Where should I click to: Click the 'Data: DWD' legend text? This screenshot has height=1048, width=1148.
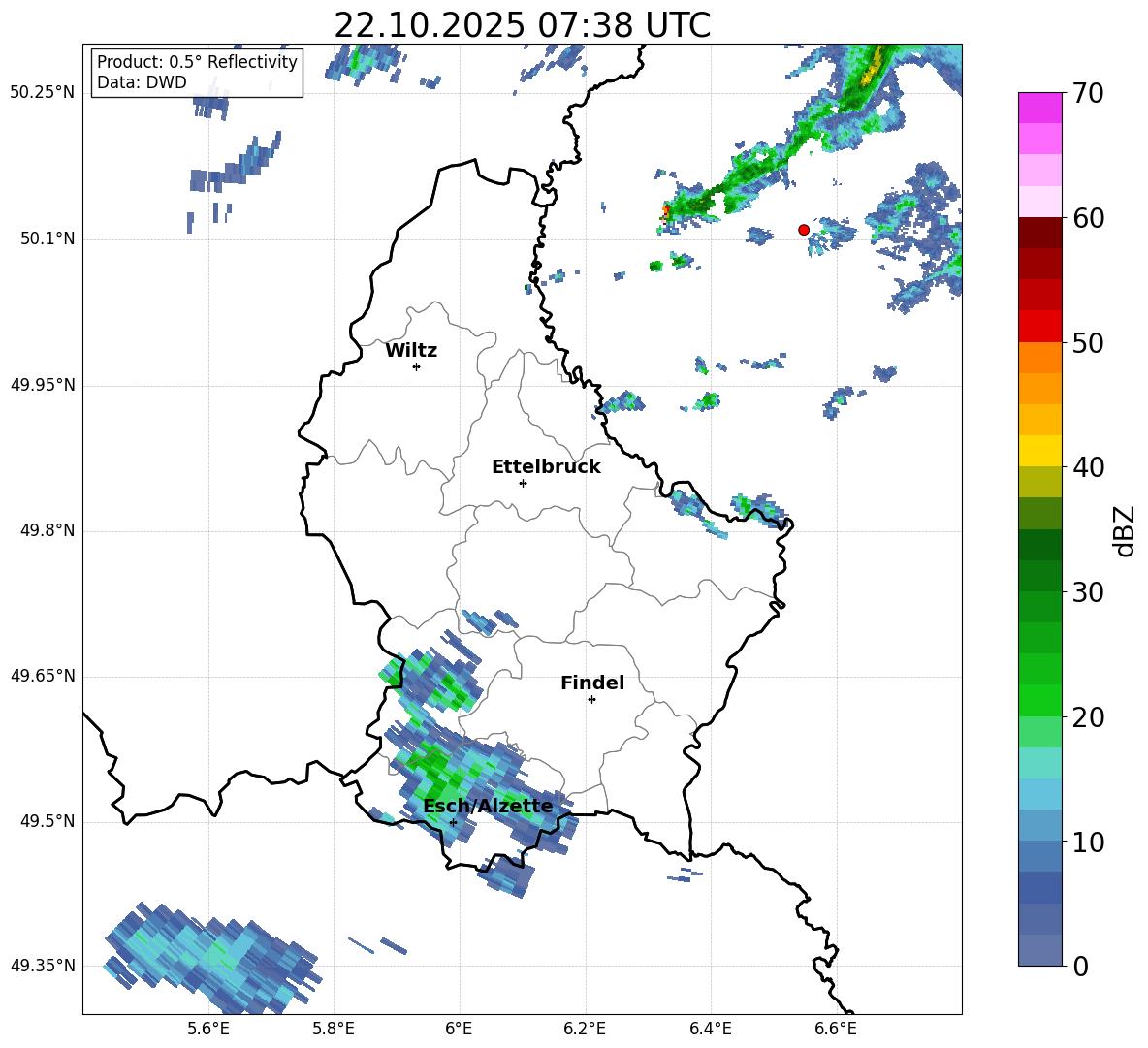(x=142, y=82)
